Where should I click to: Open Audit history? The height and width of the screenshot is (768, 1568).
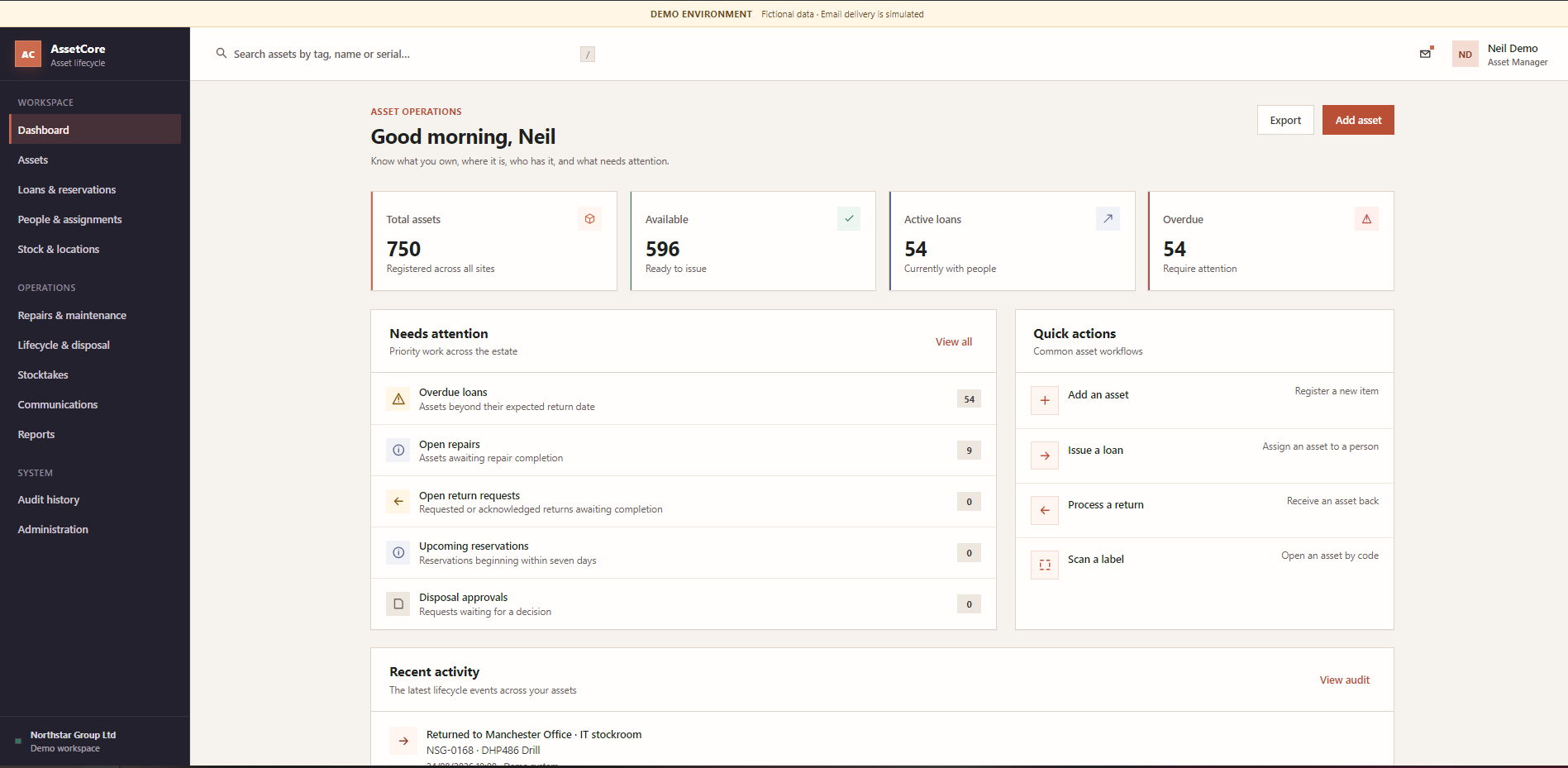coord(95,499)
